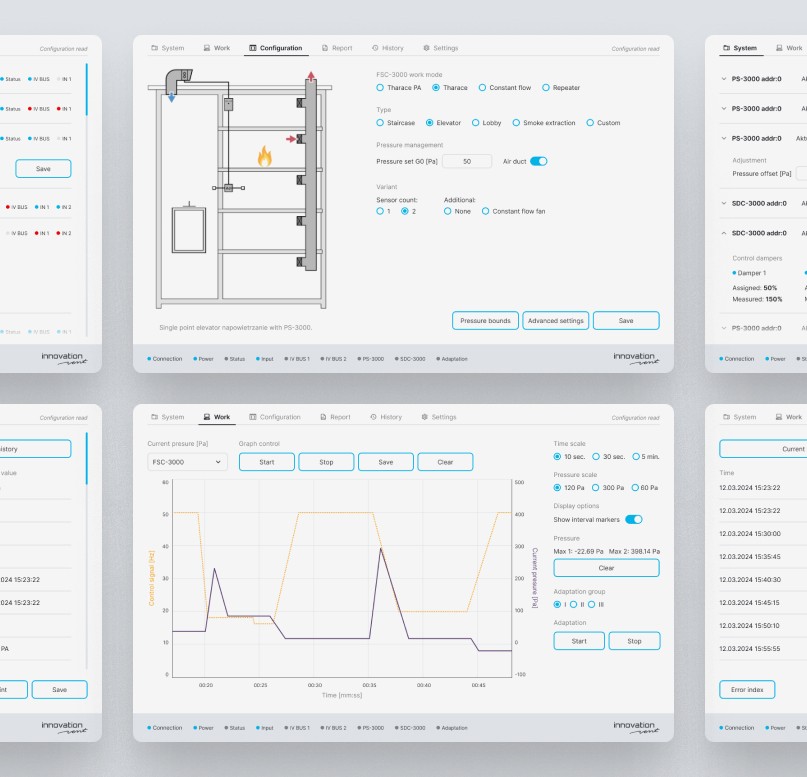807x777 pixels.
Task: Click Error index button in right window
Action: (x=747, y=689)
